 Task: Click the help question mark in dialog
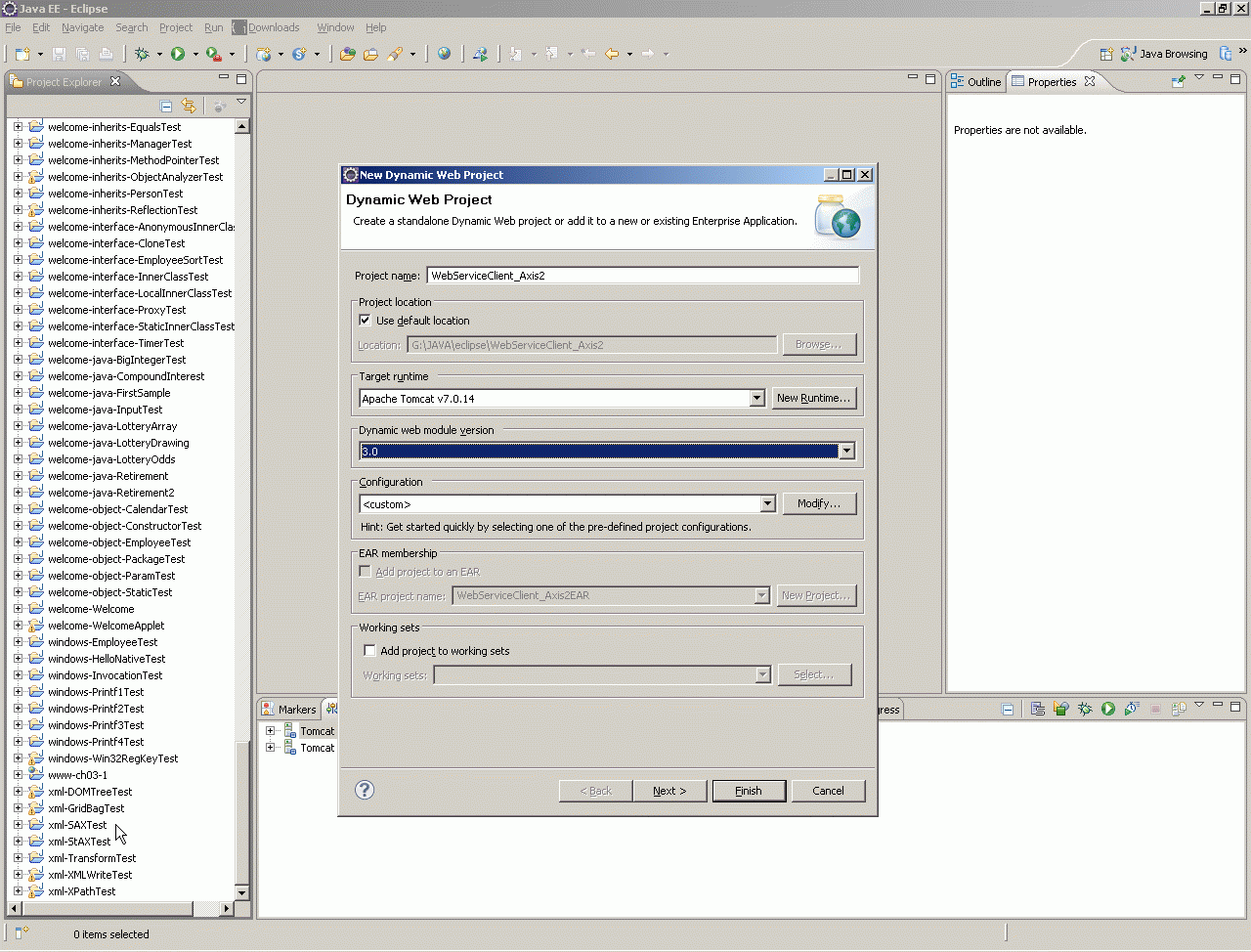tap(365, 790)
